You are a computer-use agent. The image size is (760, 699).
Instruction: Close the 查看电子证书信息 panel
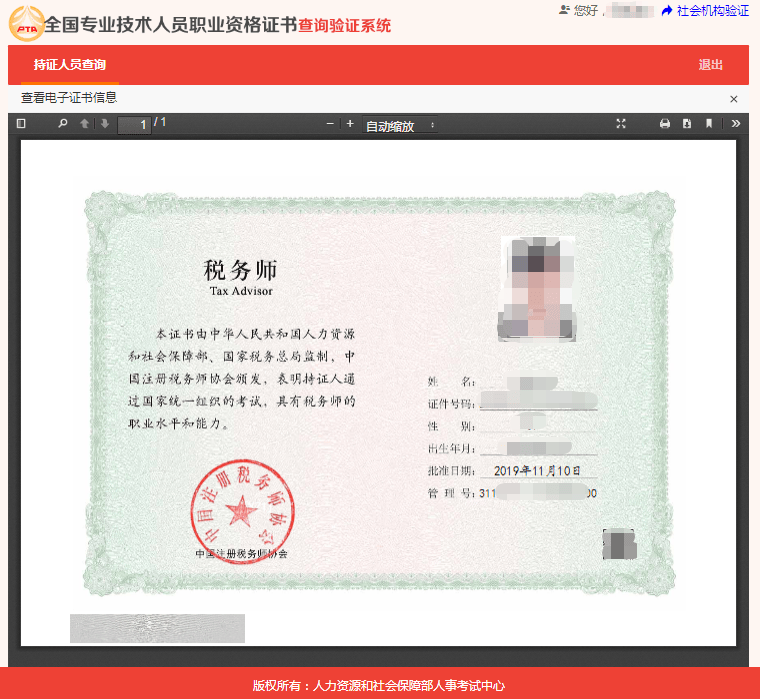(x=733, y=99)
